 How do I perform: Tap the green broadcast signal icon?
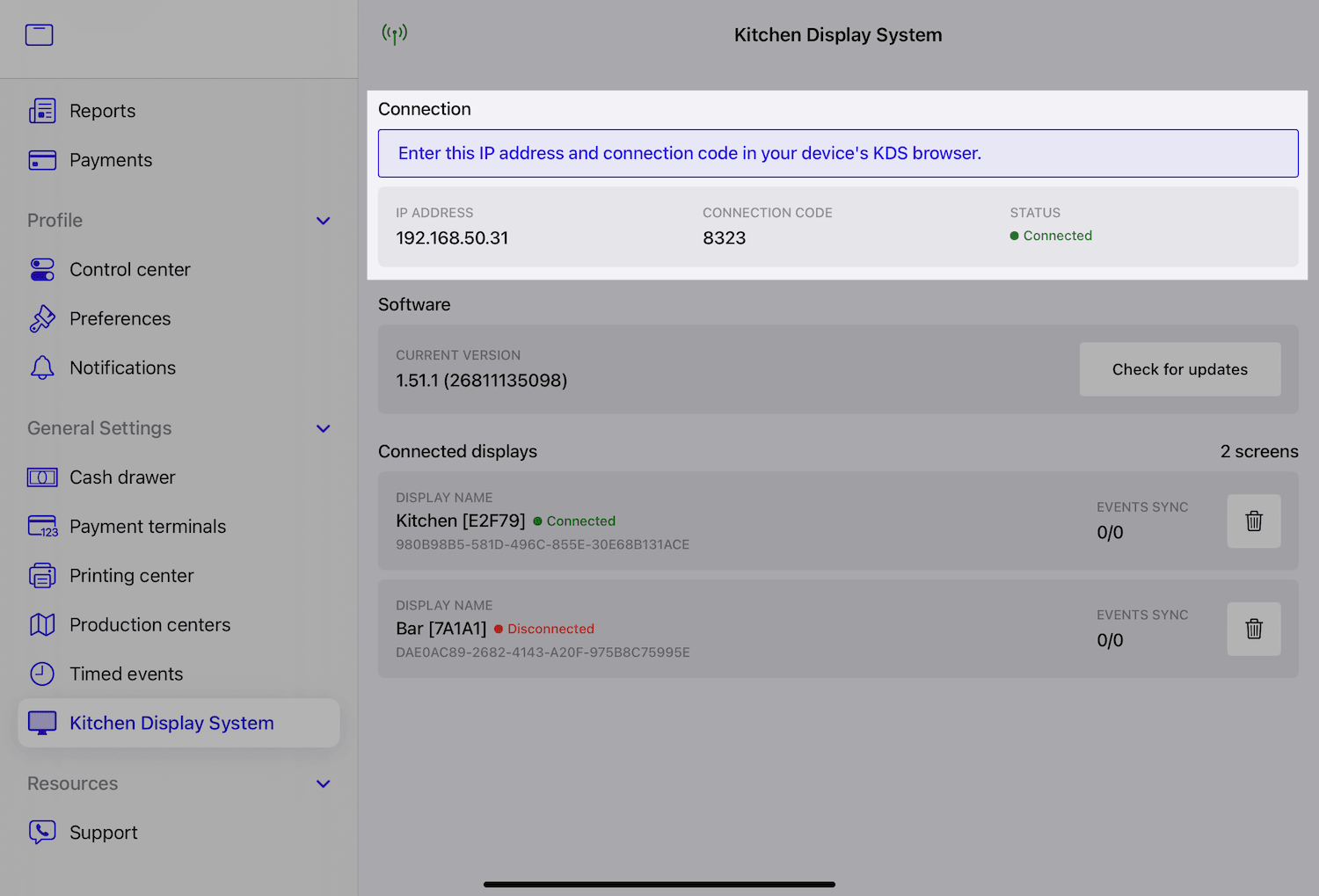pyautogui.click(x=395, y=34)
